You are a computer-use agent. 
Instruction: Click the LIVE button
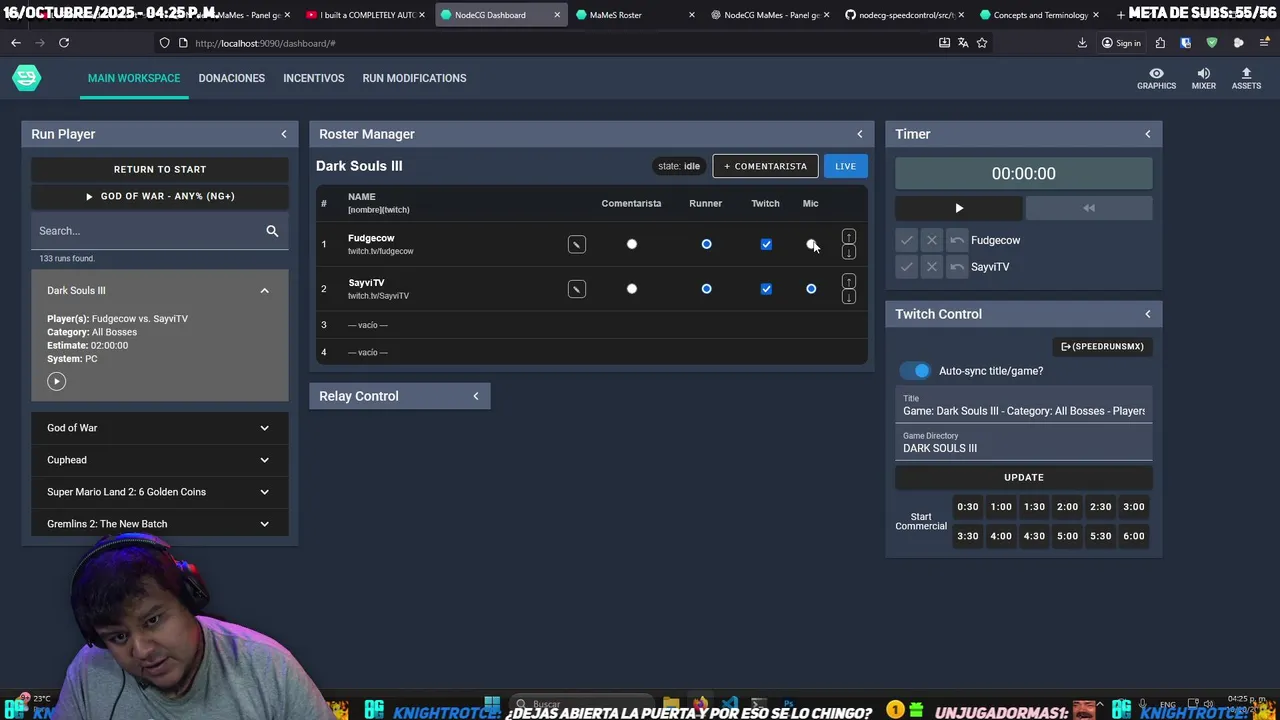pyautogui.click(x=845, y=166)
